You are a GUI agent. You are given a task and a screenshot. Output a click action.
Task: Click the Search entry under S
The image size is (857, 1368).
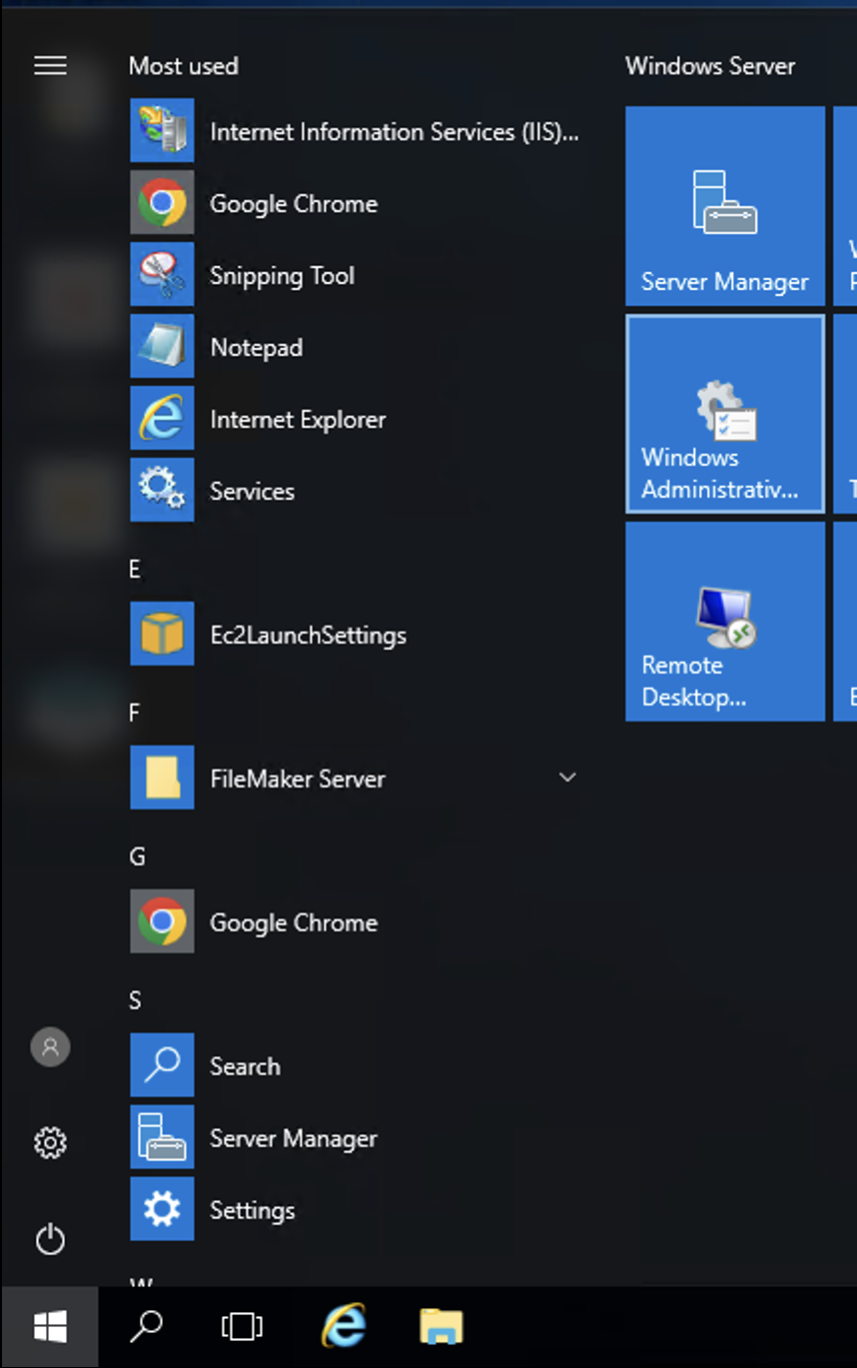(245, 1066)
